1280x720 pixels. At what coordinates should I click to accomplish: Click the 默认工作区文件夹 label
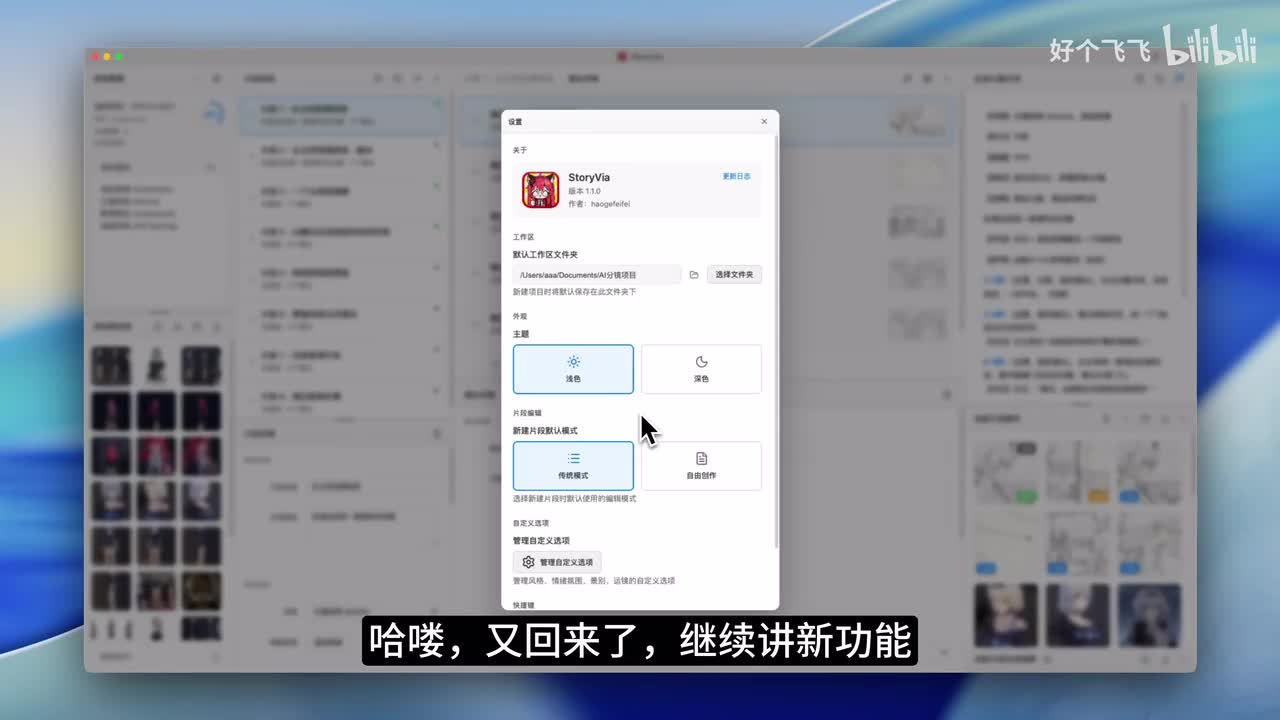click(545, 255)
